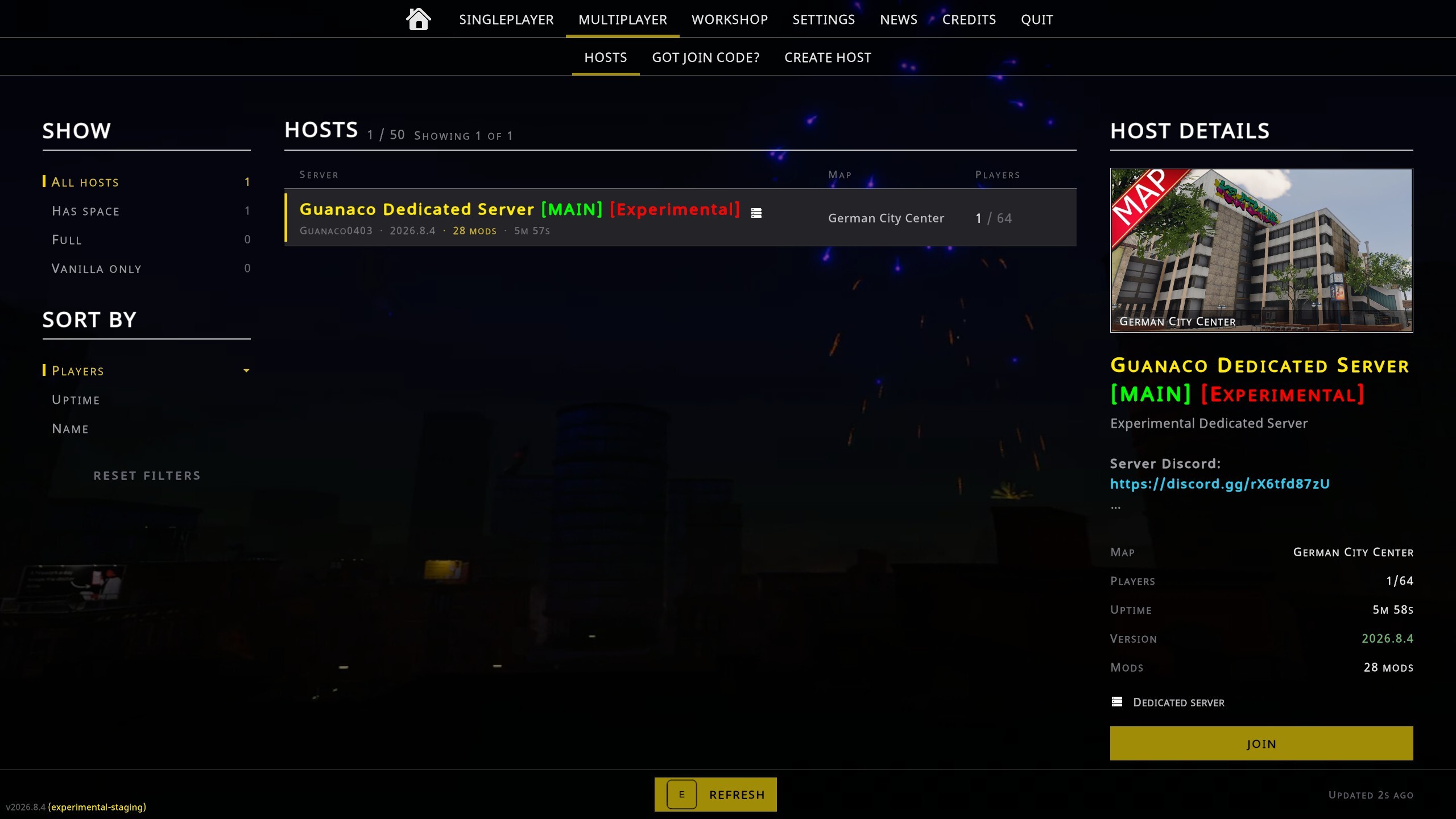
Task: Click the German City Center map thumbnail
Action: (x=1261, y=250)
